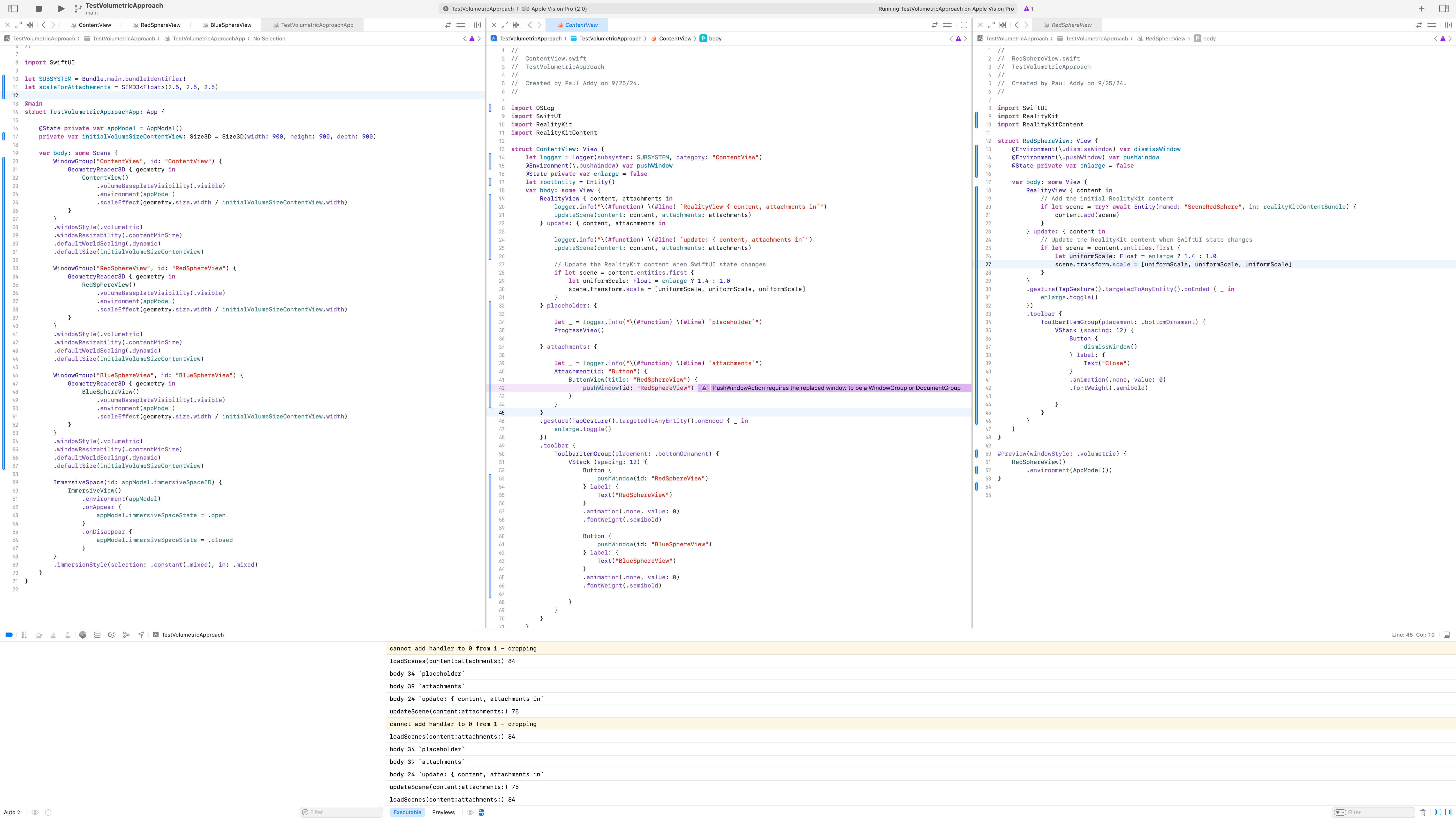
Task: Go to previous issue in right jump bar
Action: pos(1436,39)
